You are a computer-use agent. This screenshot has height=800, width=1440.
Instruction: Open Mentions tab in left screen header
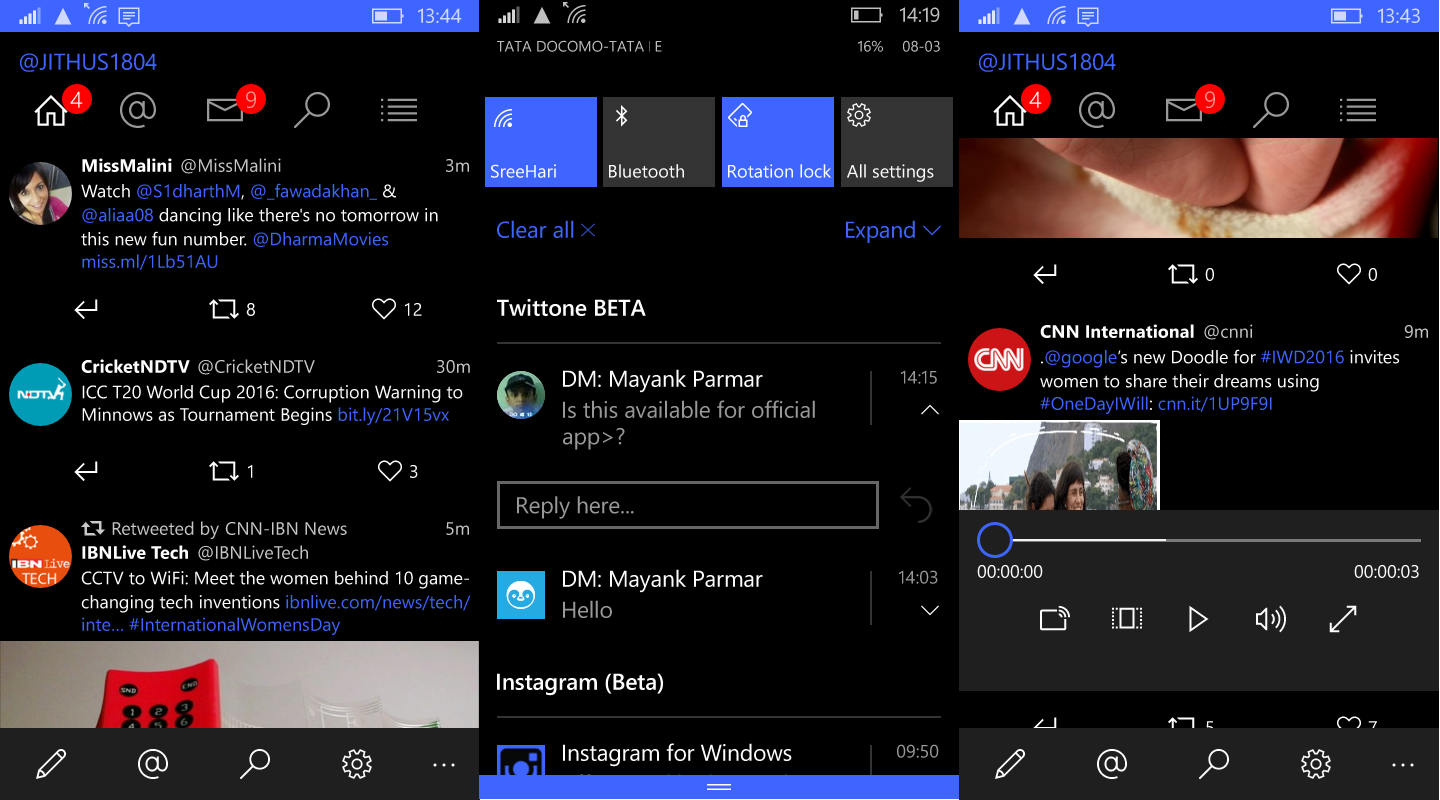point(138,111)
